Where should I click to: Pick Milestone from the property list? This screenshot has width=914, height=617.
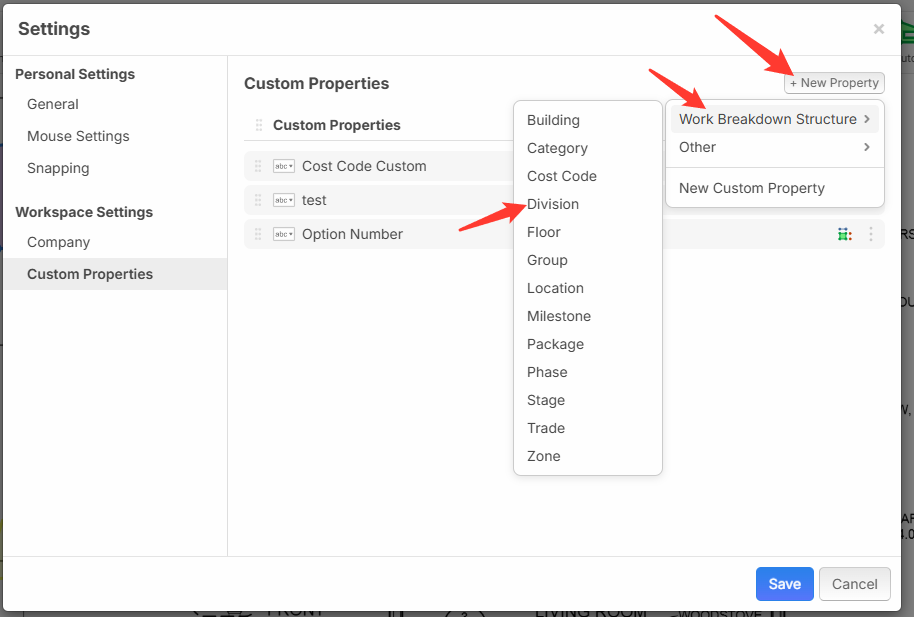pyautogui.click(x=559, y=316)
